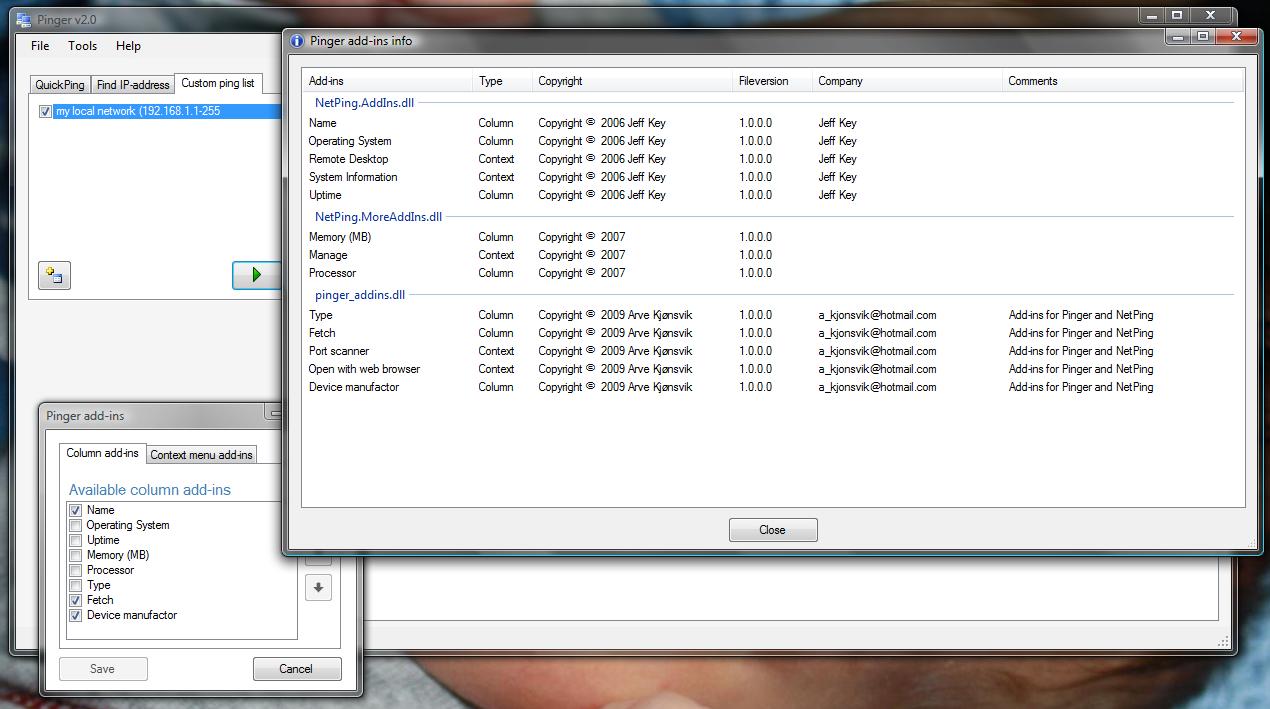Viewport: 1270px width, 709px height.
Task: Uncheck the Fetch column add-in
Action: point(75,600)
